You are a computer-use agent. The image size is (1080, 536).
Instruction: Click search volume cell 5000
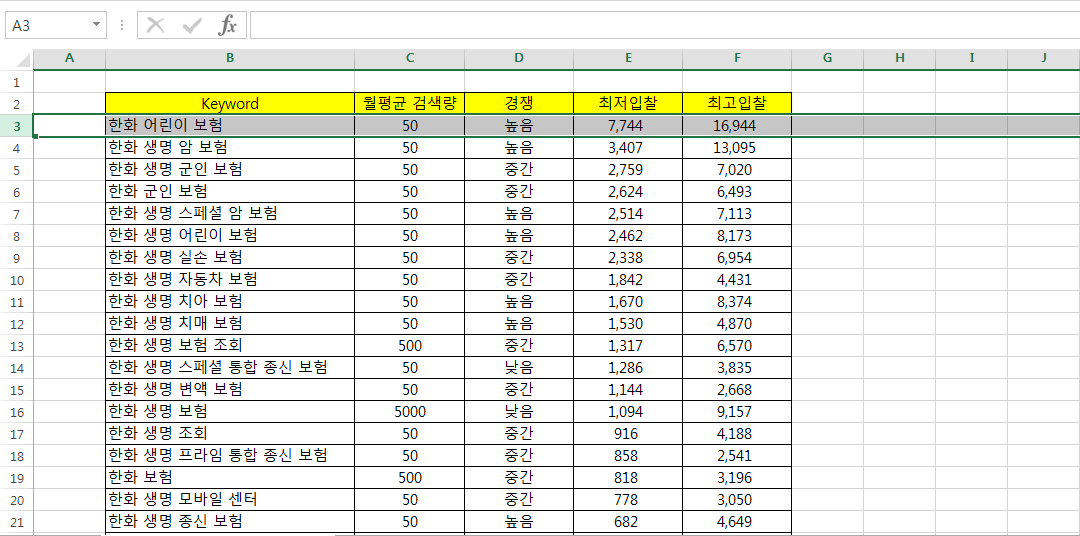click(x=410, y=411)
